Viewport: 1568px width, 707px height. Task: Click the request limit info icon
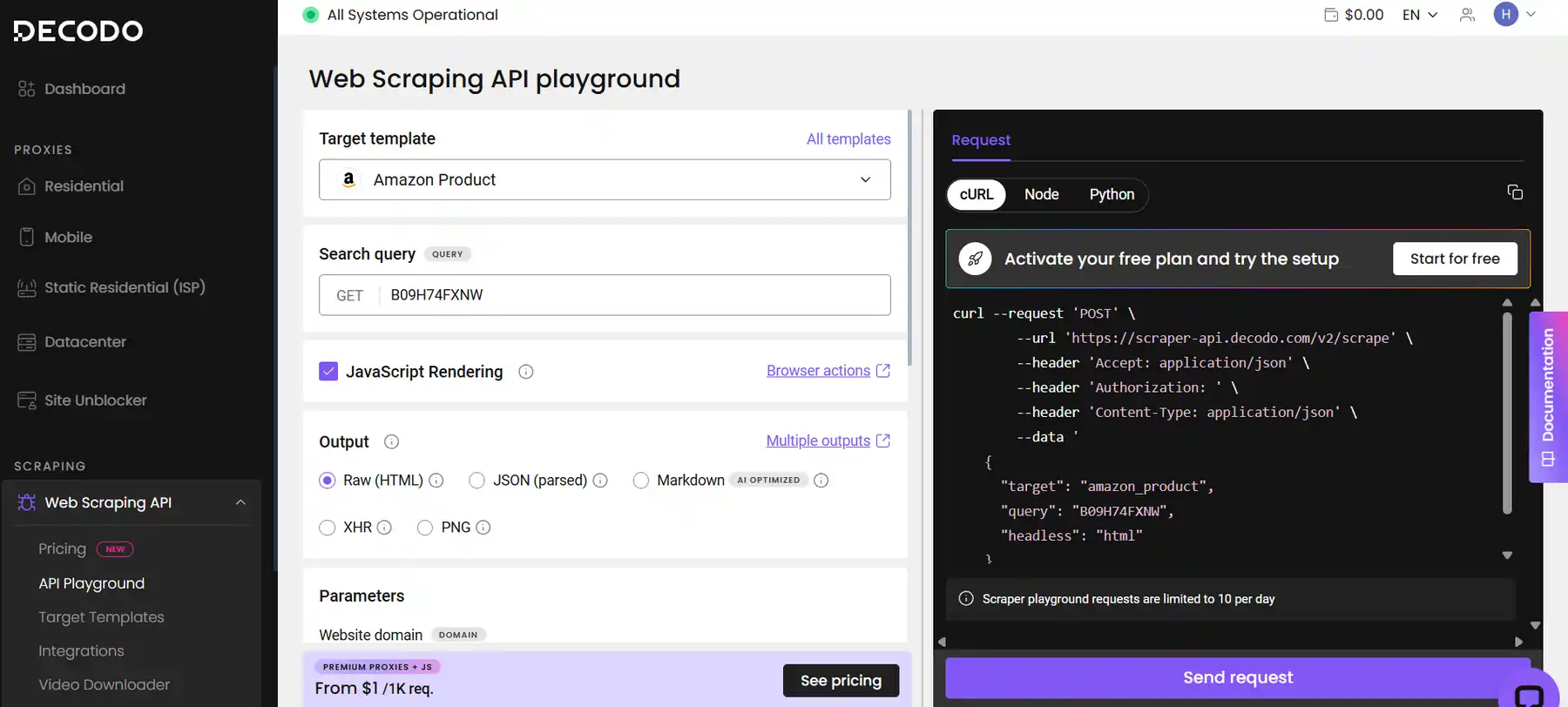[x=966, y=599]
